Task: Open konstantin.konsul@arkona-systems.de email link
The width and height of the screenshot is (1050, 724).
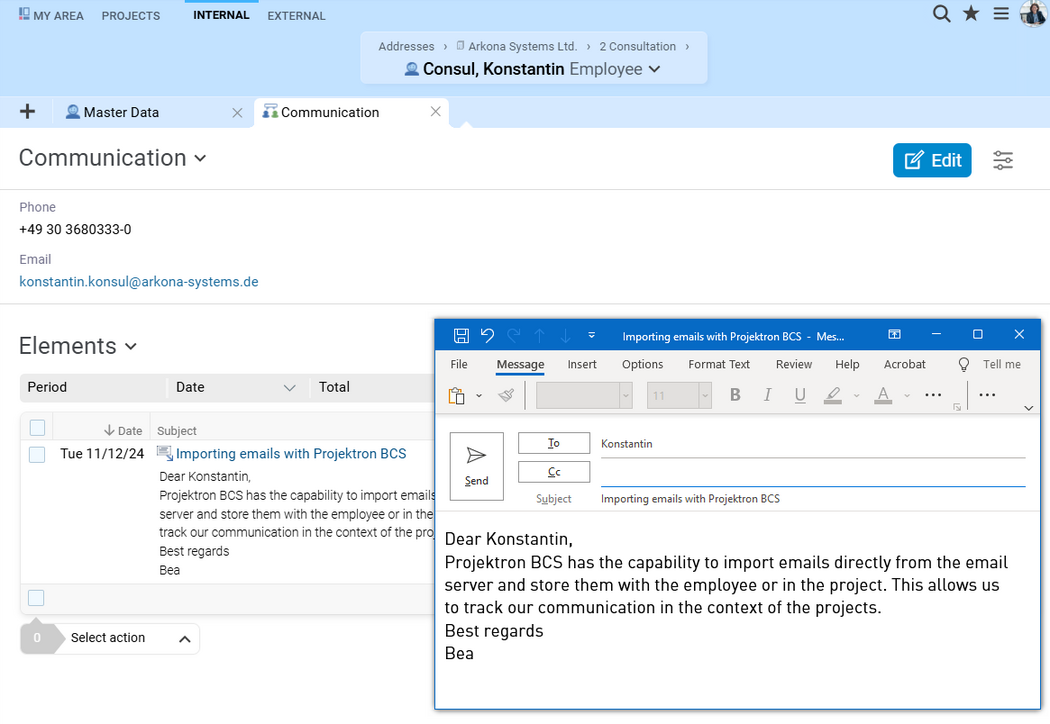Action: click(139, 281)
